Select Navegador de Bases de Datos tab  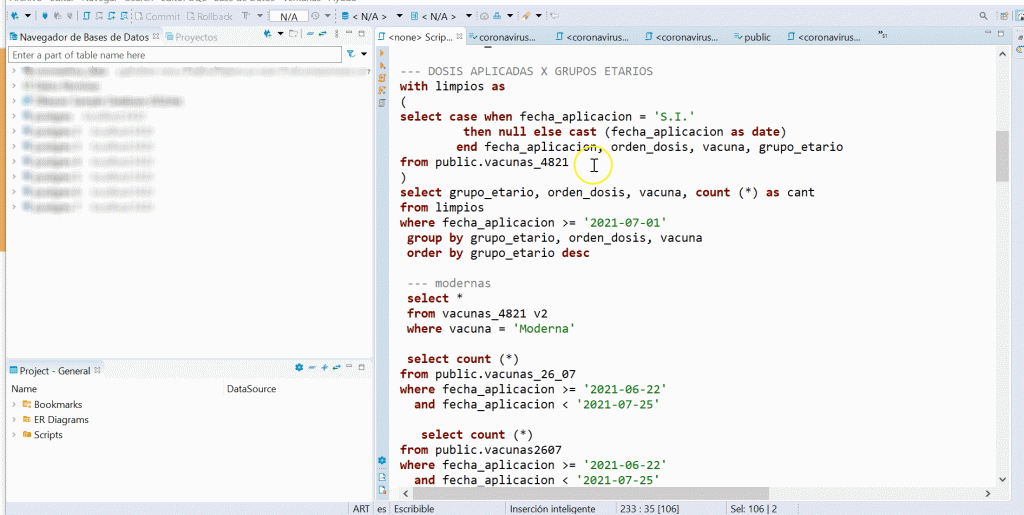pos(84,37)
